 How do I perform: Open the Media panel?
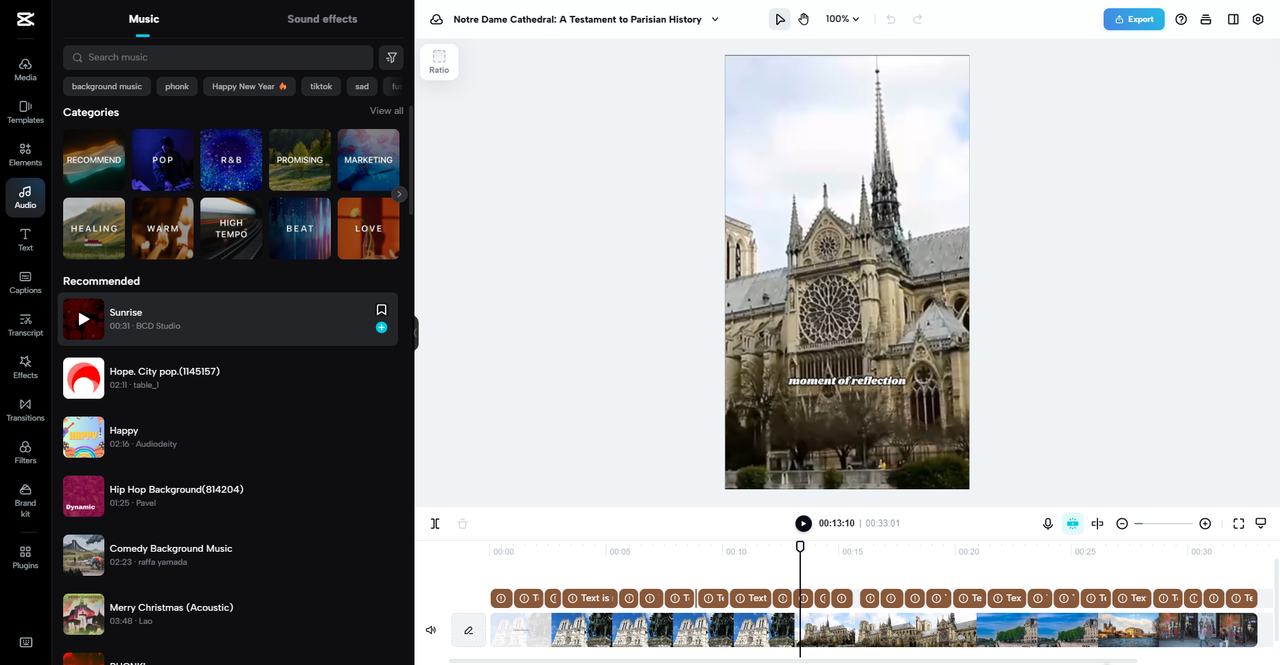(x=25, y=69)
